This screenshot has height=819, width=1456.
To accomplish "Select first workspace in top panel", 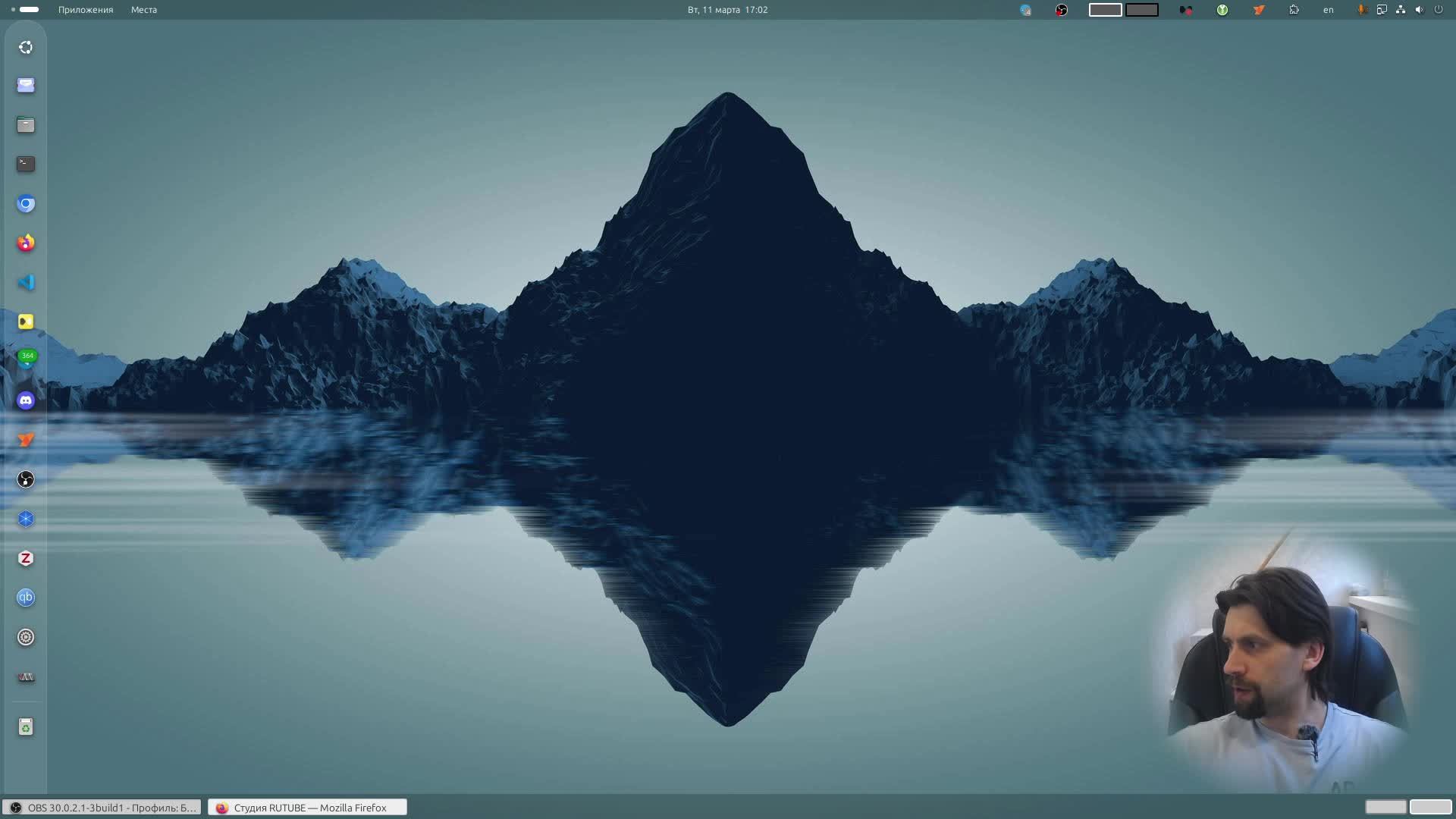I will pyautogui.click(x=1105, y=10).
